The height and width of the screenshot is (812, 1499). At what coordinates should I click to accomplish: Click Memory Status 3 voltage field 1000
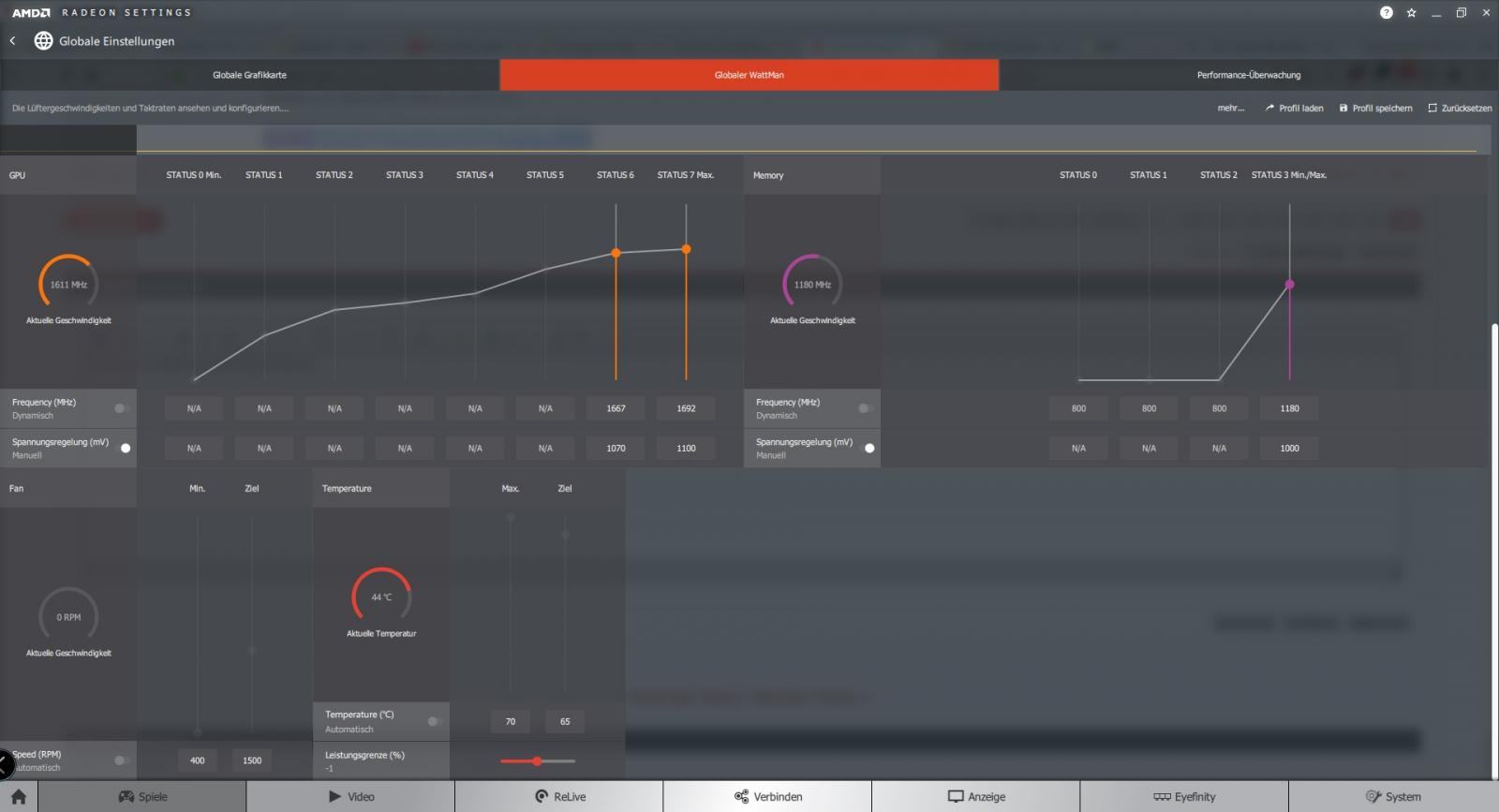click(1290, 448)
